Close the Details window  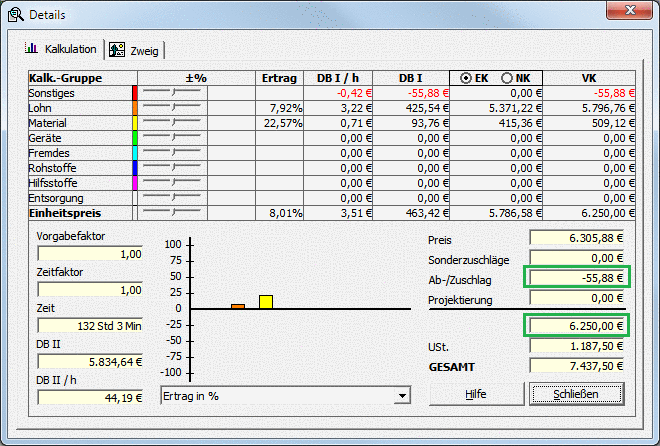coord(630,10)
